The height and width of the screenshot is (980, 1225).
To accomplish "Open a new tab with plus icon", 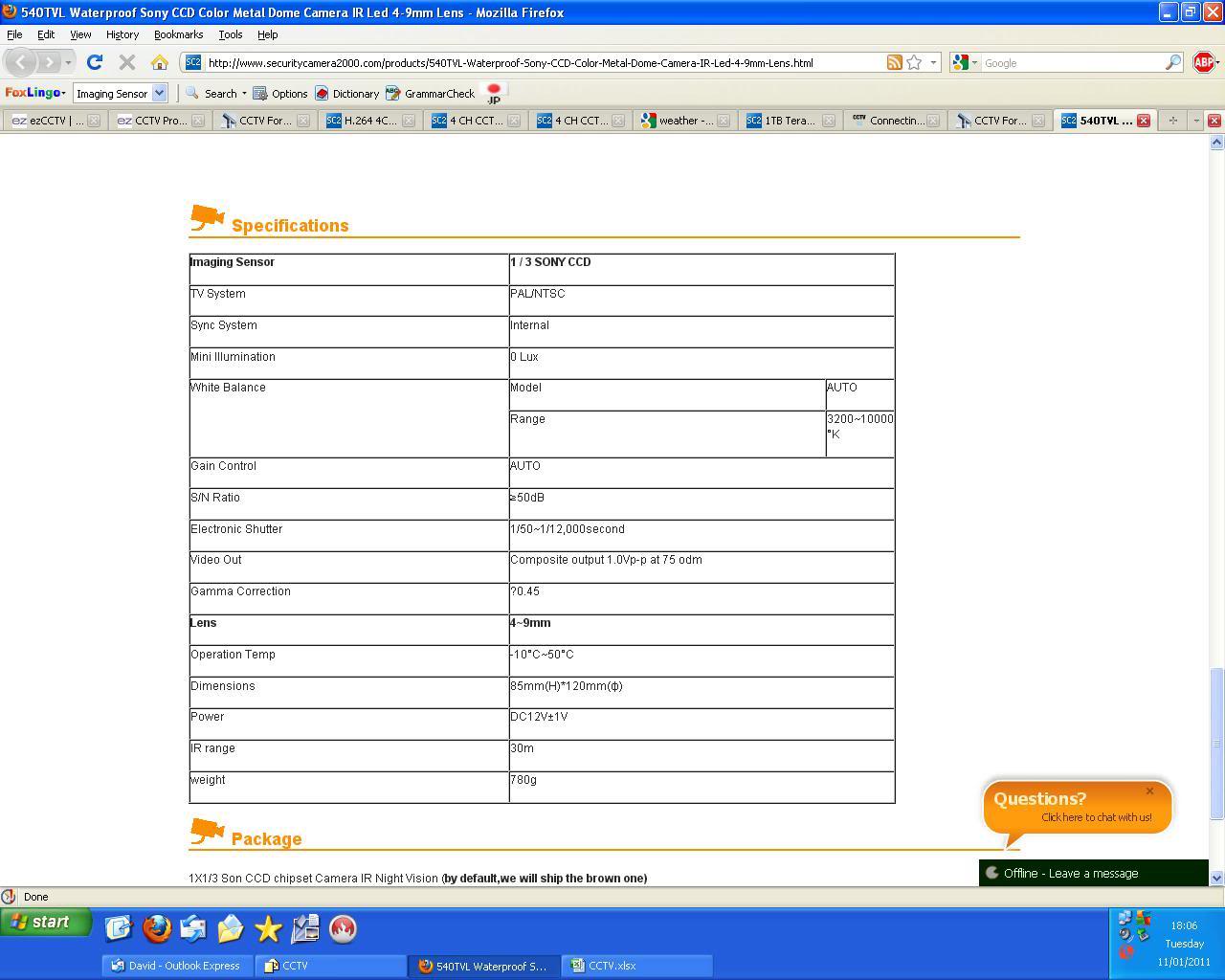I will click(1172, 121).
